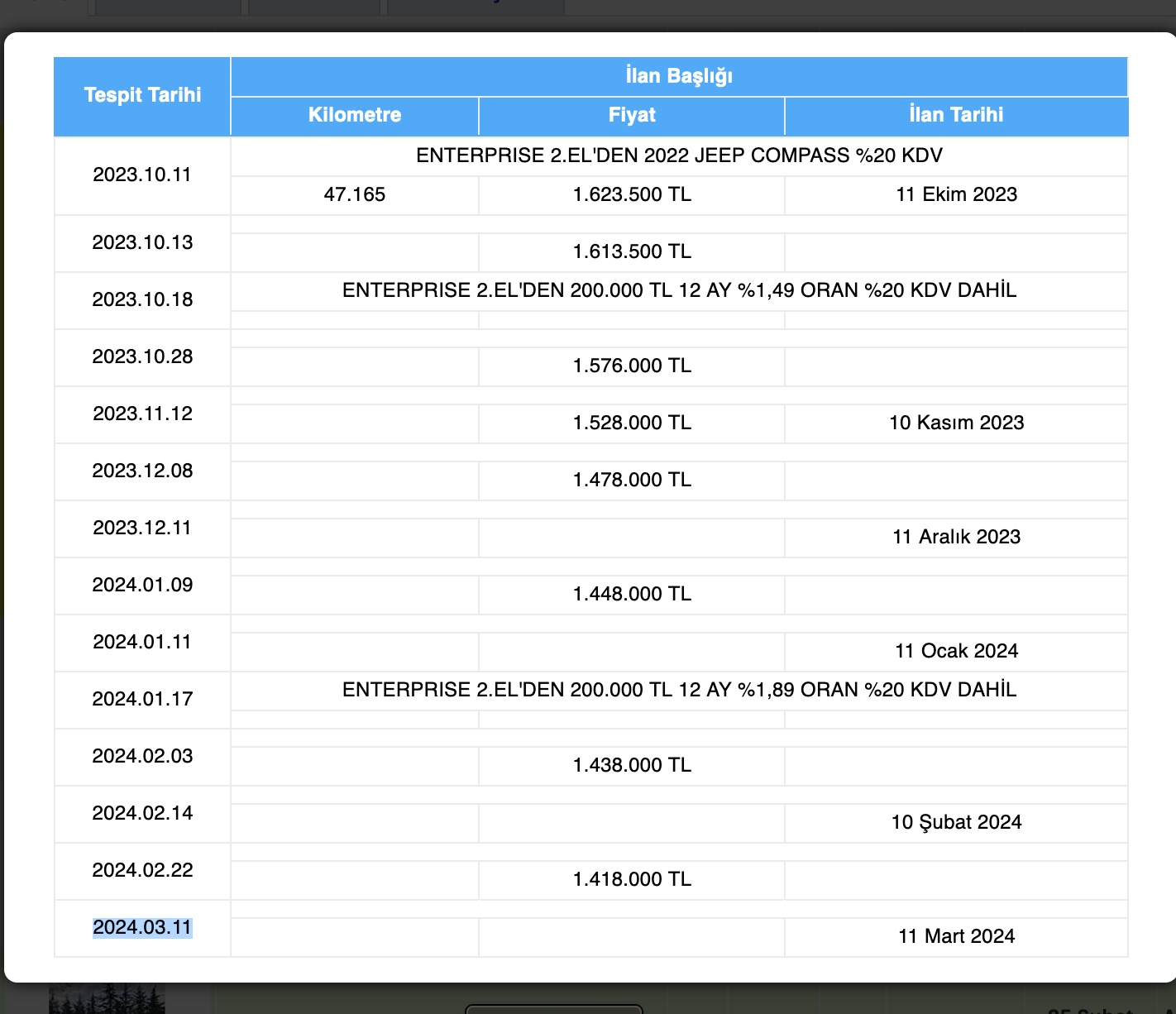Click the 1.438.000 TL price
The height and width of the screenshot is (1014, 1176).
632,765
